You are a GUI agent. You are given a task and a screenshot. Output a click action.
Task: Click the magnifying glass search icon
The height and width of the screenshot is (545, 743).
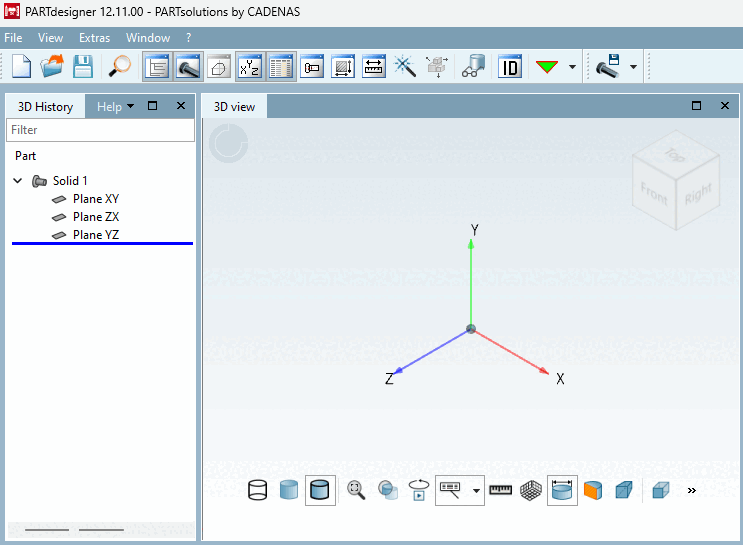(119, 66)
